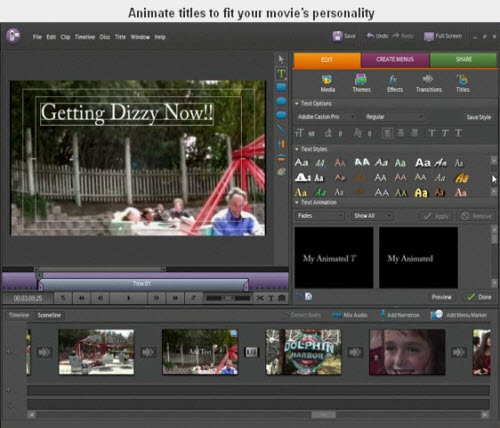Apply the yellow italic Aa text style

point(462,178)
